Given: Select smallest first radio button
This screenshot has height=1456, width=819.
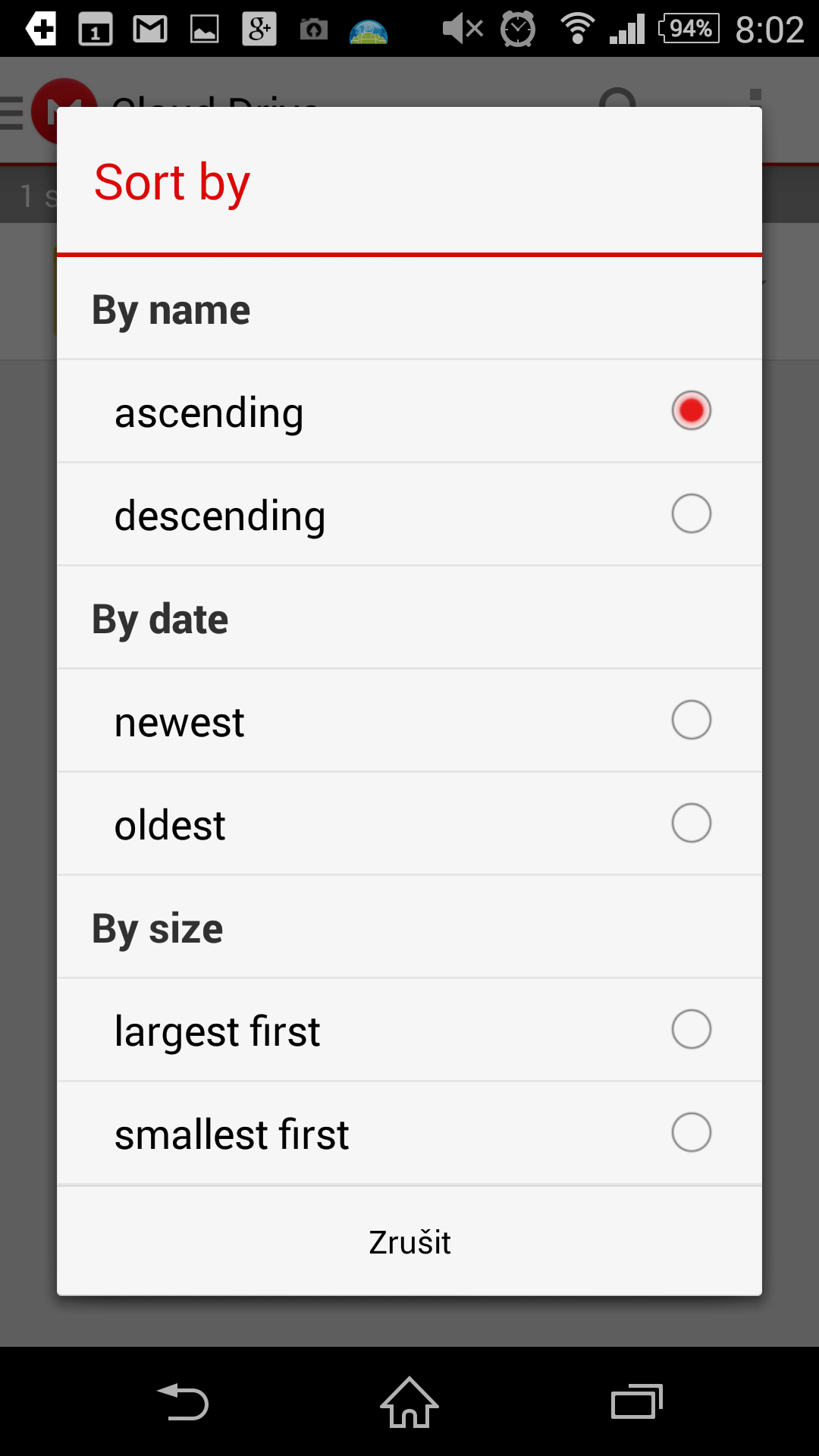Looking at the screenshot, I should [691, 1132].
